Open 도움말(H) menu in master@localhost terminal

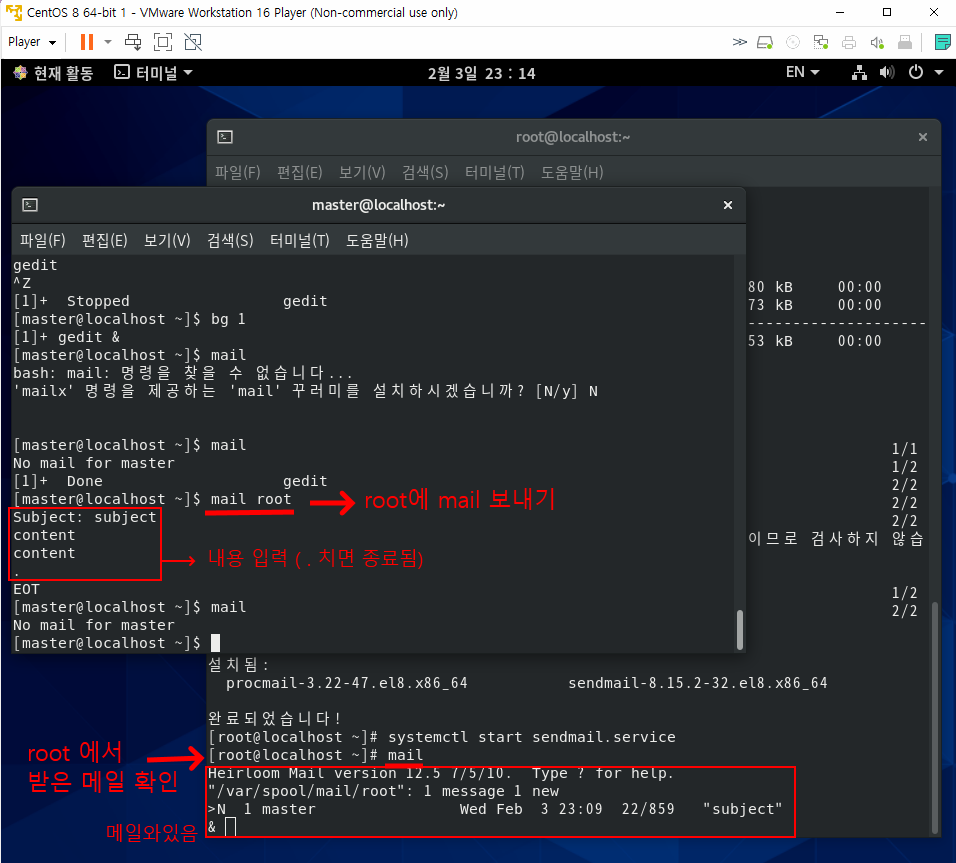pyautogui.click(x=377, y=240)
